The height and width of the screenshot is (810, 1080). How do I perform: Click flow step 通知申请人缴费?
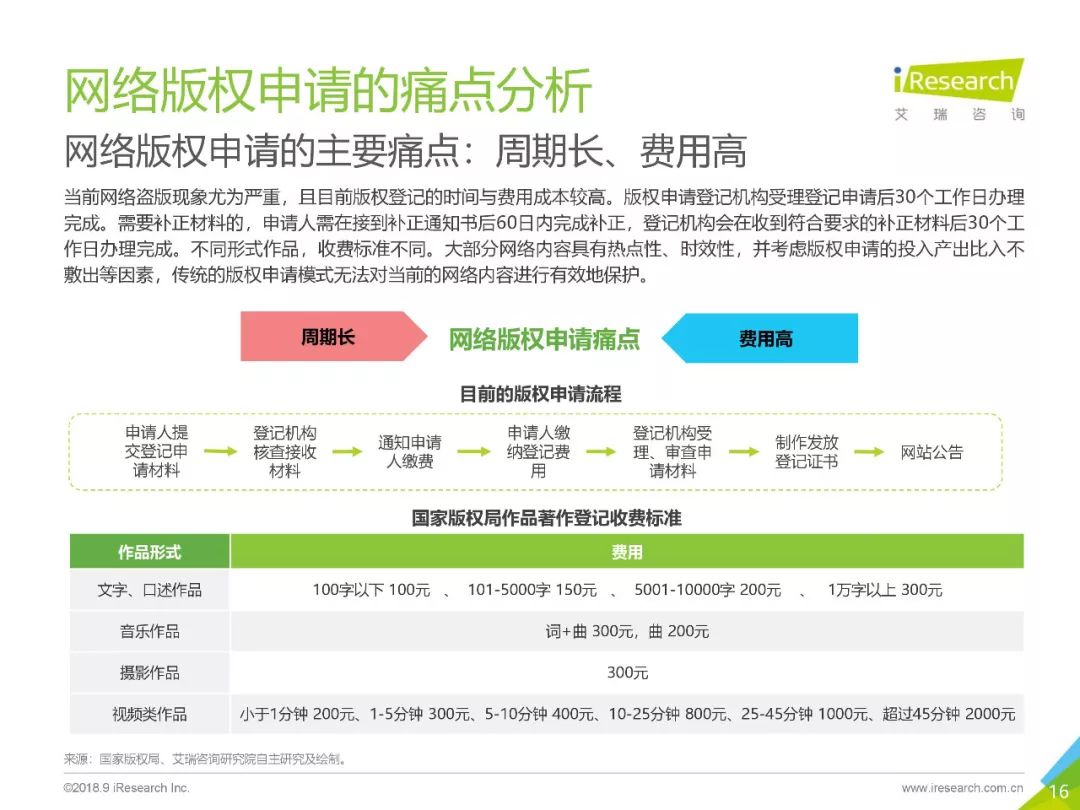pyautogui.click(x=410, y=452)
